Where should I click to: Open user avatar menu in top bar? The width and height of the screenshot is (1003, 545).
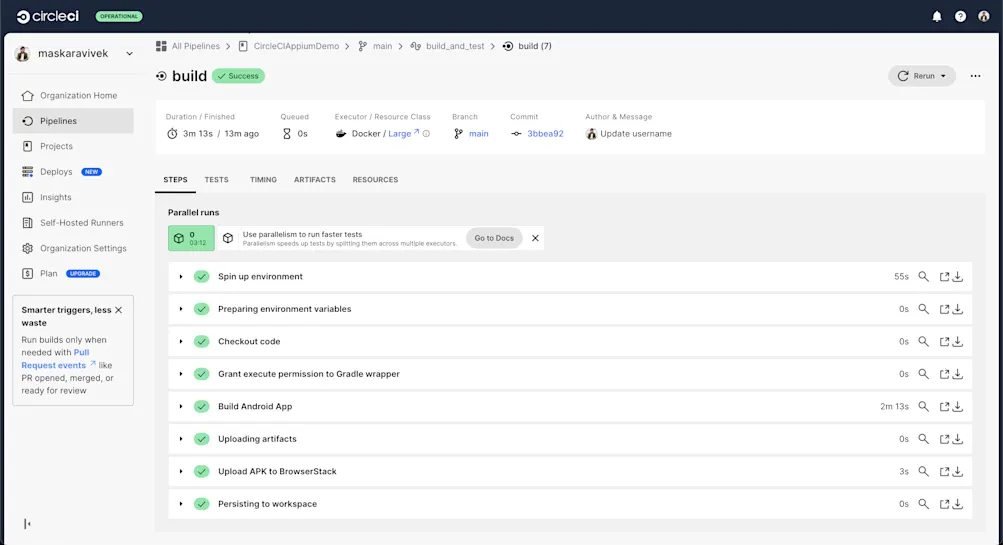pyautogui.click(x=984, y=17)
